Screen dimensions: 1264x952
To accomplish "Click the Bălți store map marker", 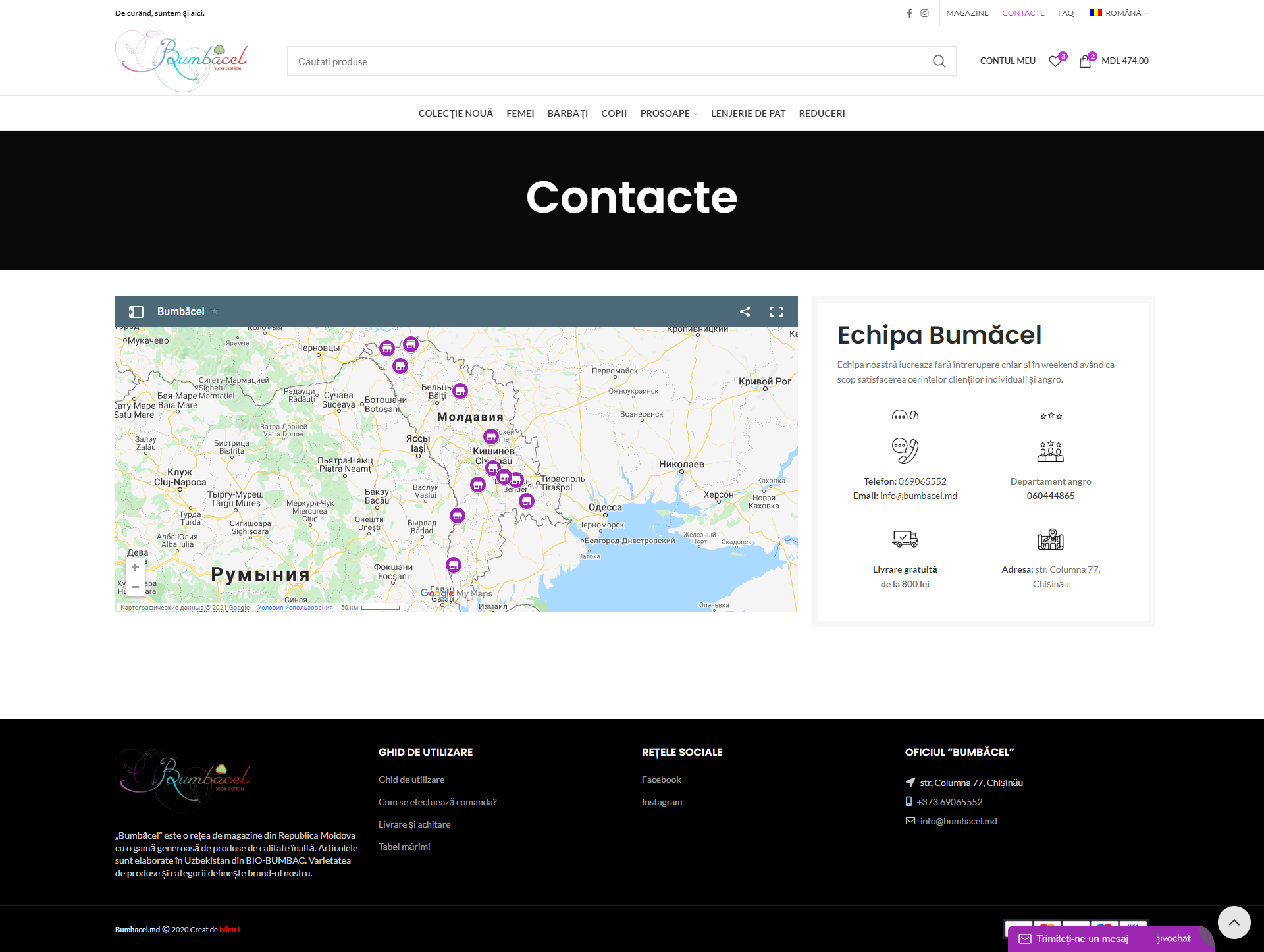I will click(x=460, y=391).
